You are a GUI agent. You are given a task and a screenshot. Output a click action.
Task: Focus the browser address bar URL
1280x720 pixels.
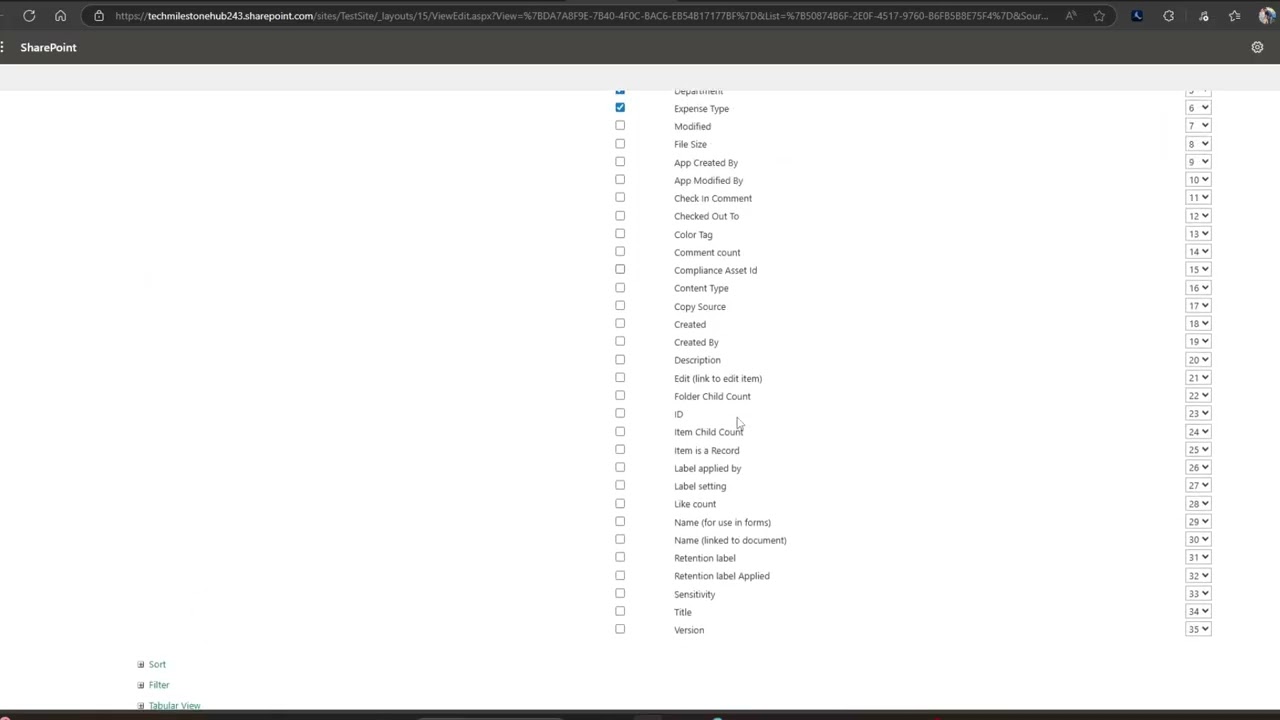click(x=580, y=16)
